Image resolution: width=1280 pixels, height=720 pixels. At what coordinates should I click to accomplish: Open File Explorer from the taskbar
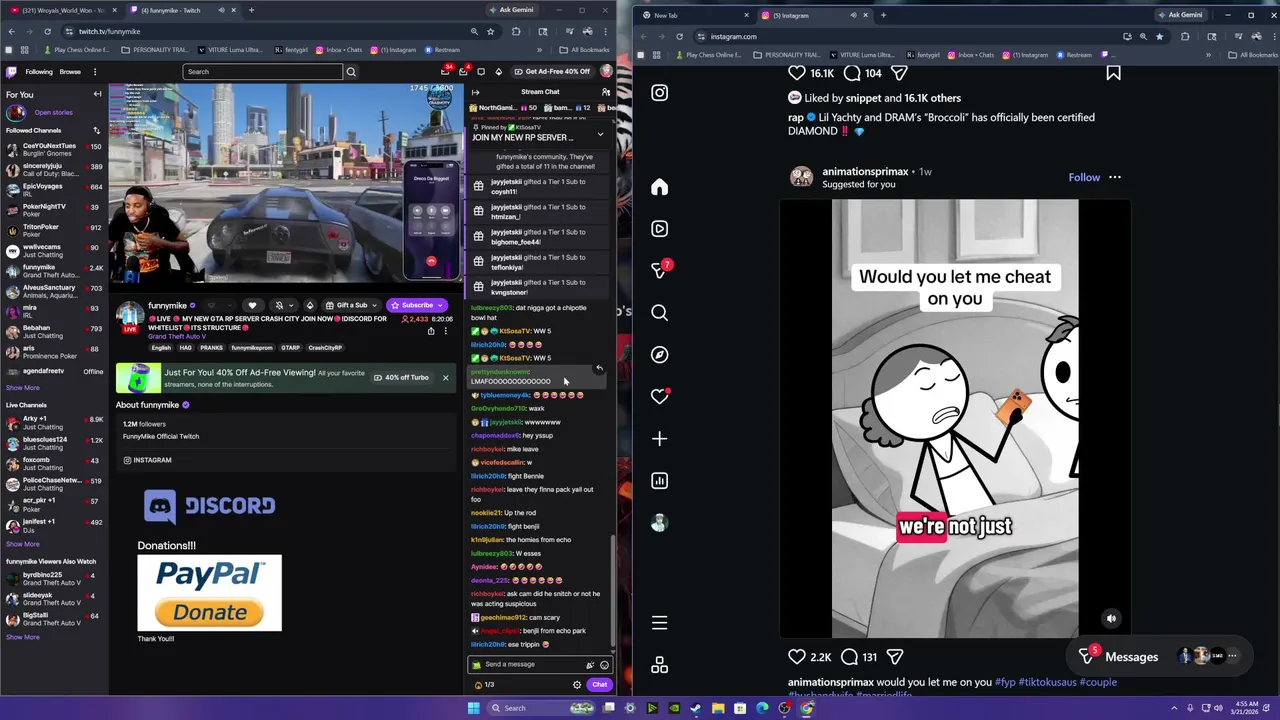[x=718, y=708]
